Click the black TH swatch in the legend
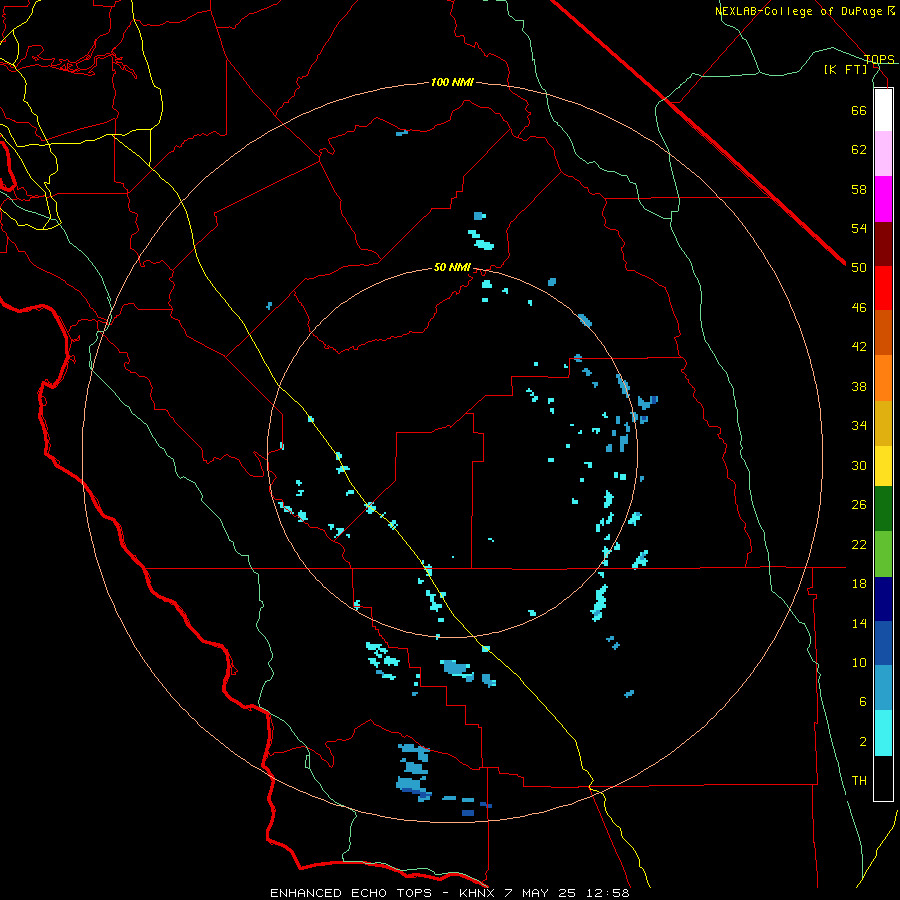The image size is (900, 900). 883,778
